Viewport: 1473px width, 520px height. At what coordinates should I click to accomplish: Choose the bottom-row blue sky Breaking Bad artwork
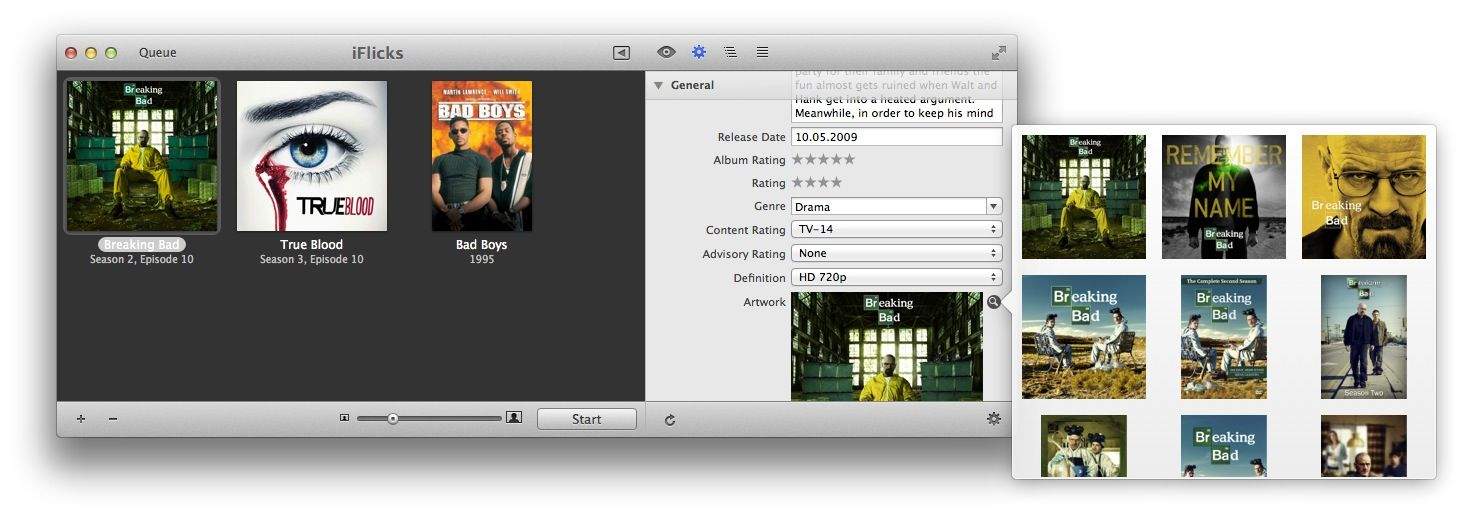(1224, 446)
